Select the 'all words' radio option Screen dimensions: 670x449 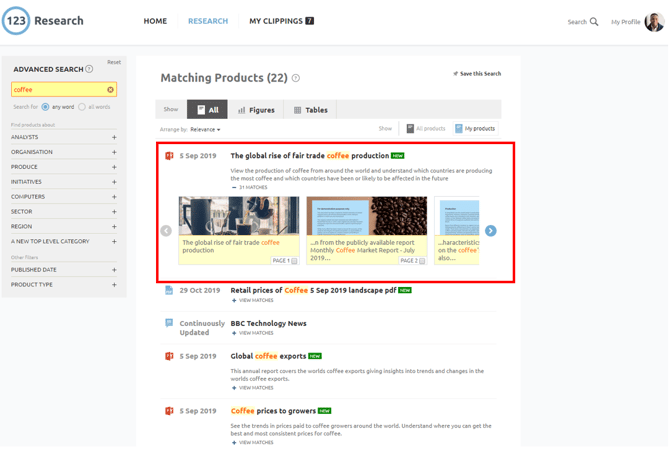pos(82,107)
